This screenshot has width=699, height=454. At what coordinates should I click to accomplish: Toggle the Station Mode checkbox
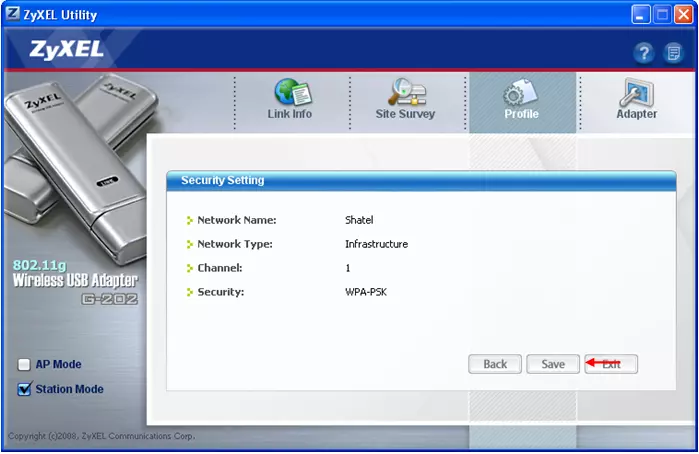pyautogui.click(x=24, y=389)
